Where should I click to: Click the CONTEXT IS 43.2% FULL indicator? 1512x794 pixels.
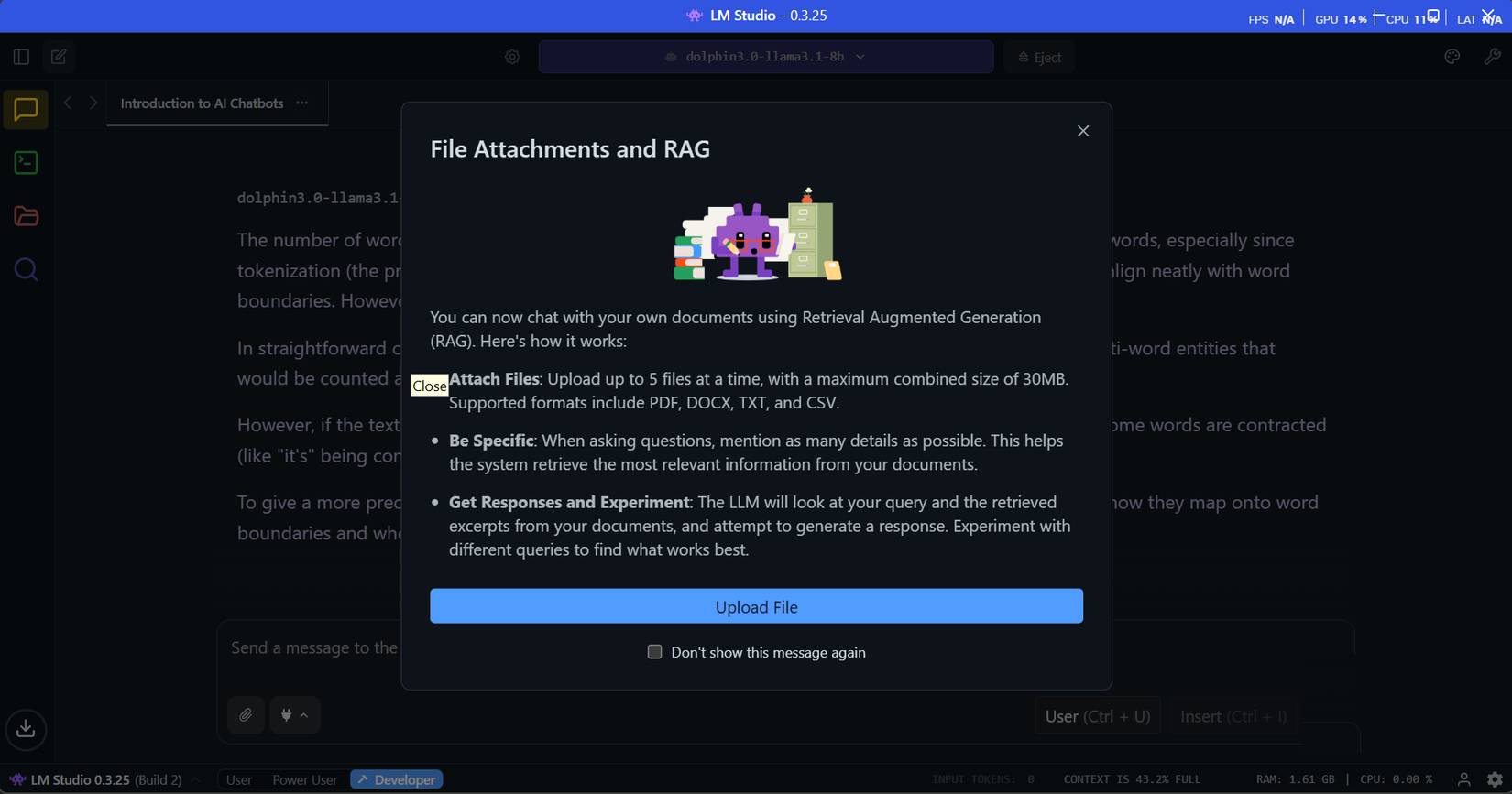click(1132, 779)
